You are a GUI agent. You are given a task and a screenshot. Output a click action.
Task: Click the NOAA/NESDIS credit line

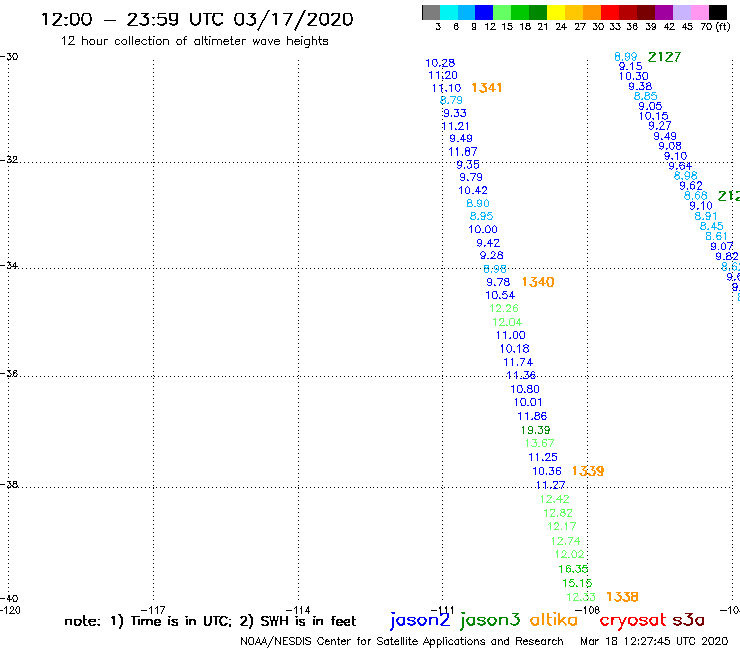click(x=402, y=641)
